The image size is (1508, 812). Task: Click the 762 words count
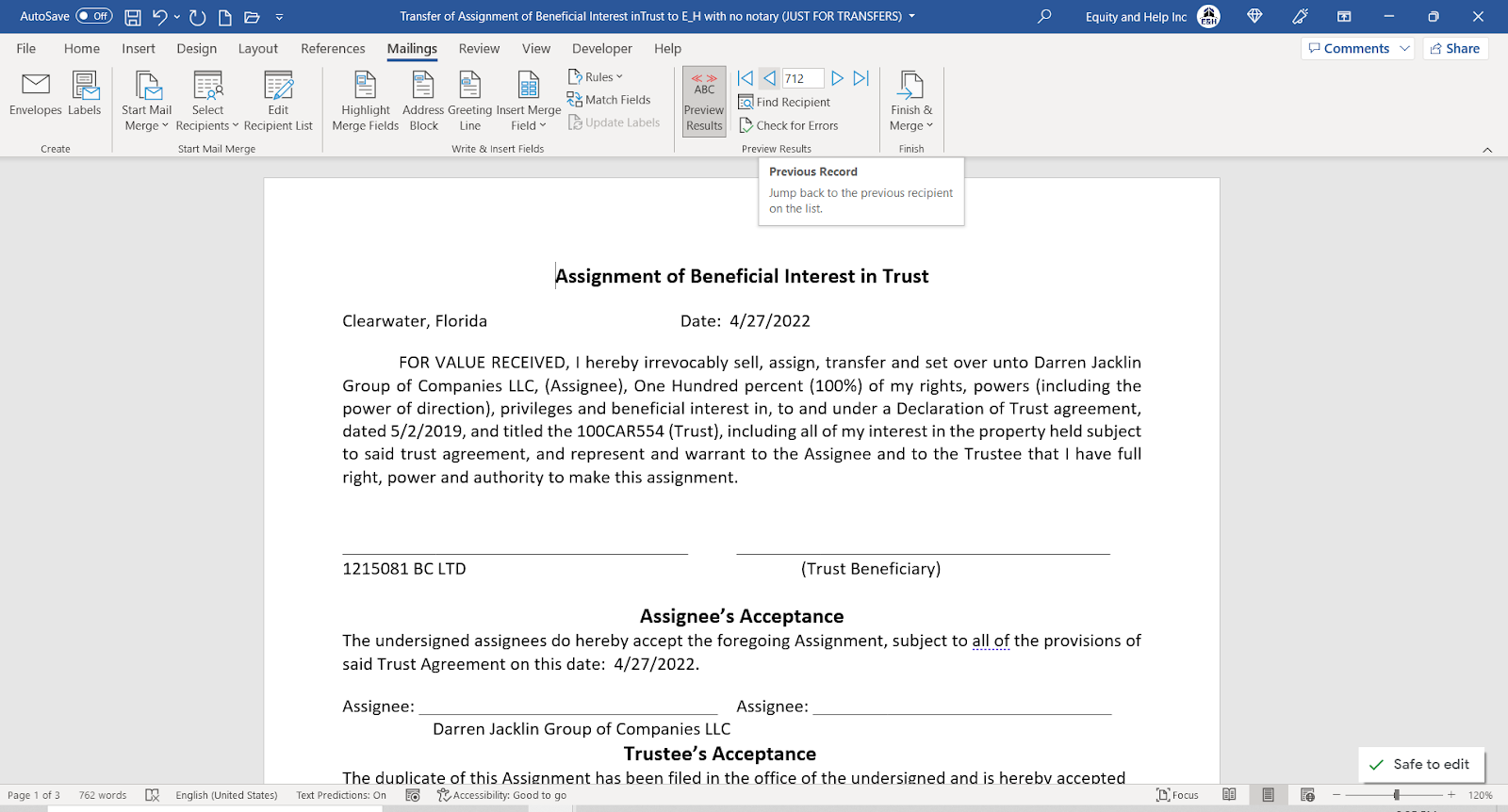point(103,795)
